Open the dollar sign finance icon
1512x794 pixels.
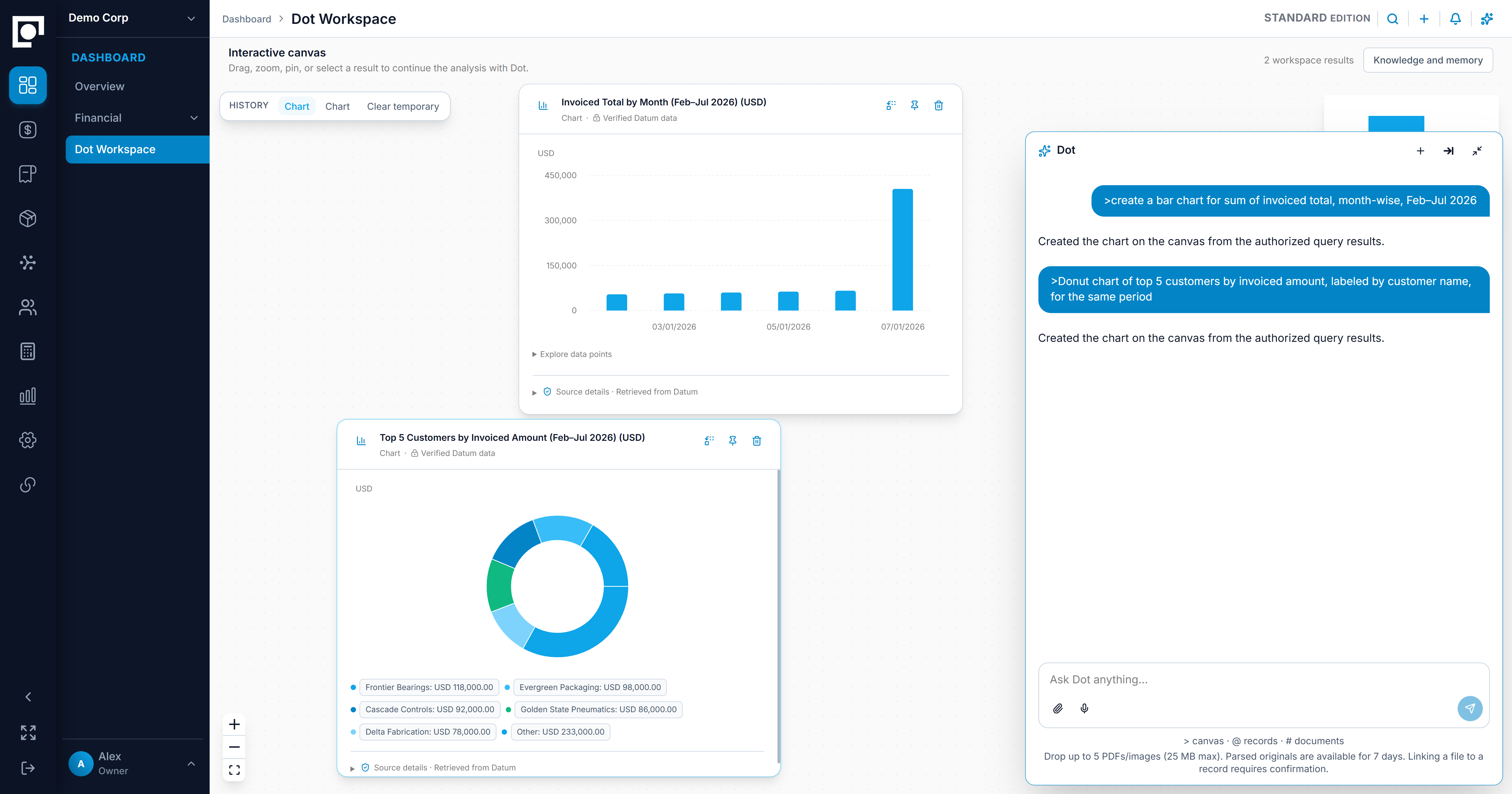click(28, 130)
